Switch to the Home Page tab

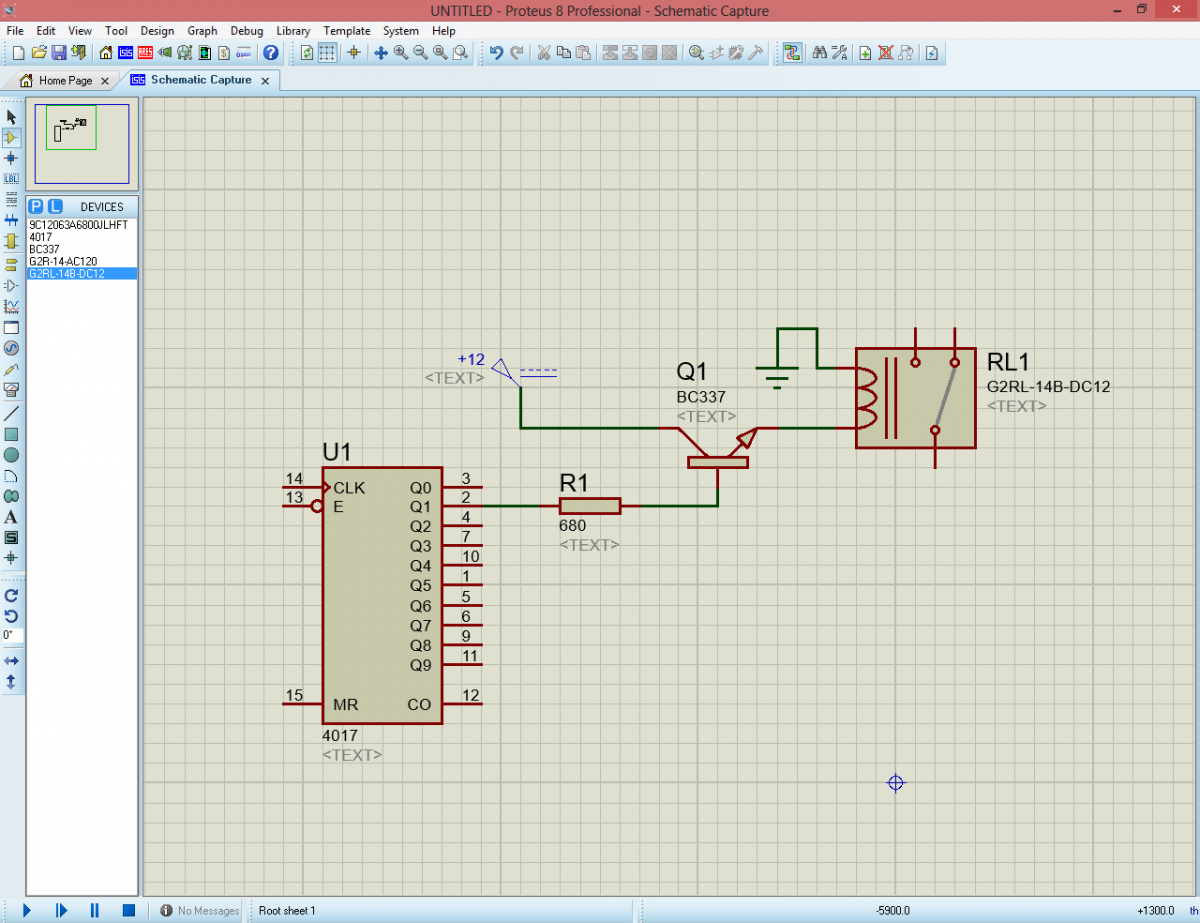(66, 80)
